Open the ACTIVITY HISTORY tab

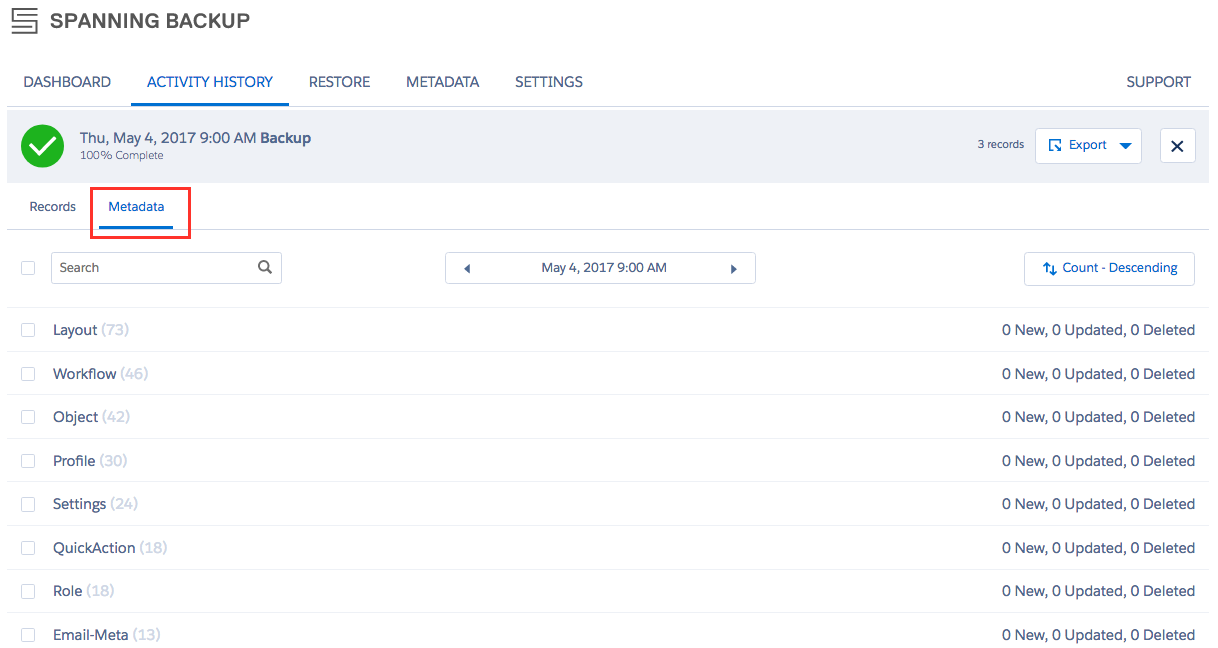click(x=210, y=82)
